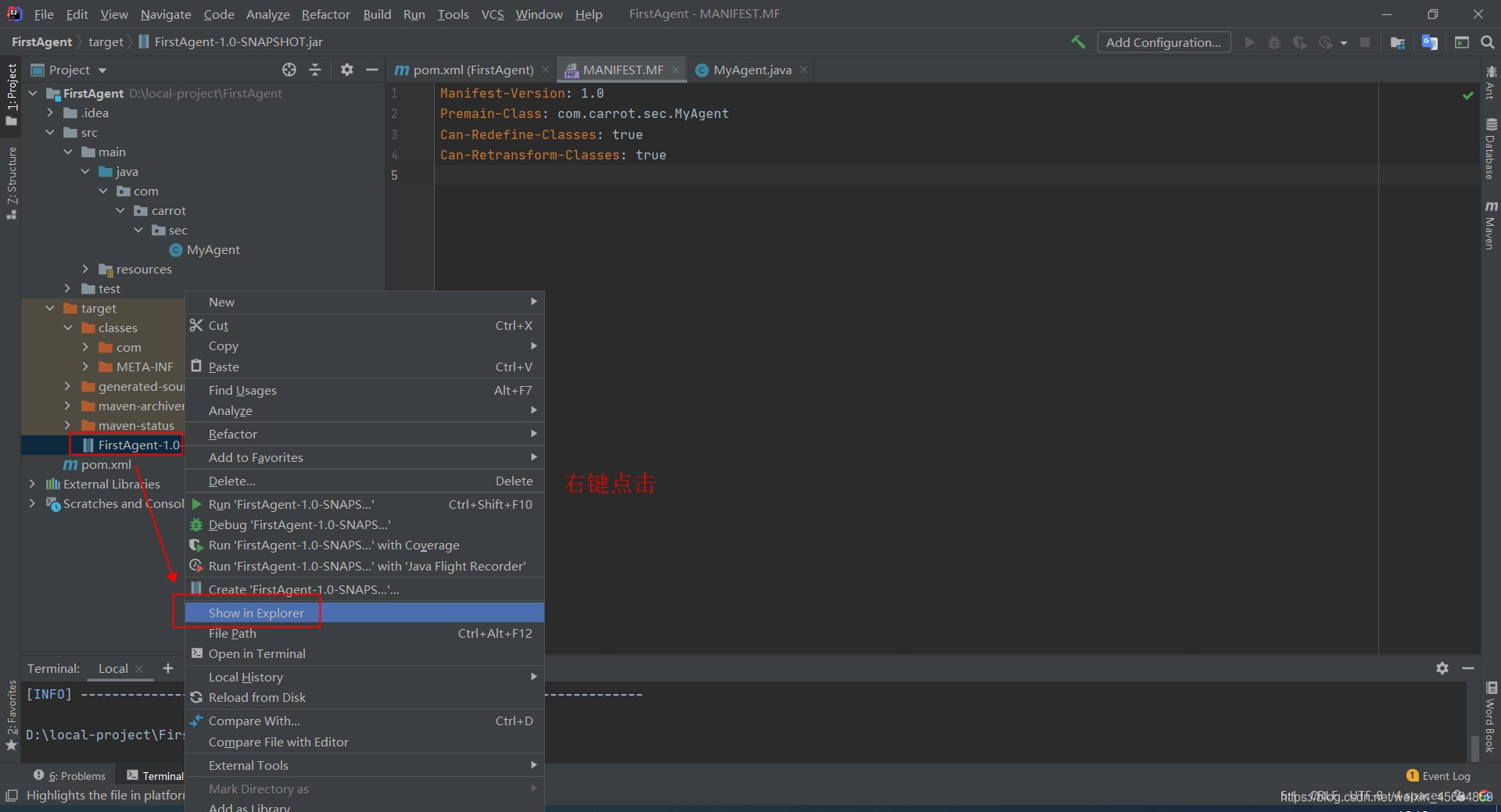Click the Collapse All icon in the Project panel
This screenshot has width=1501, height=812.
pyautogui.click(x=315, y=70)
